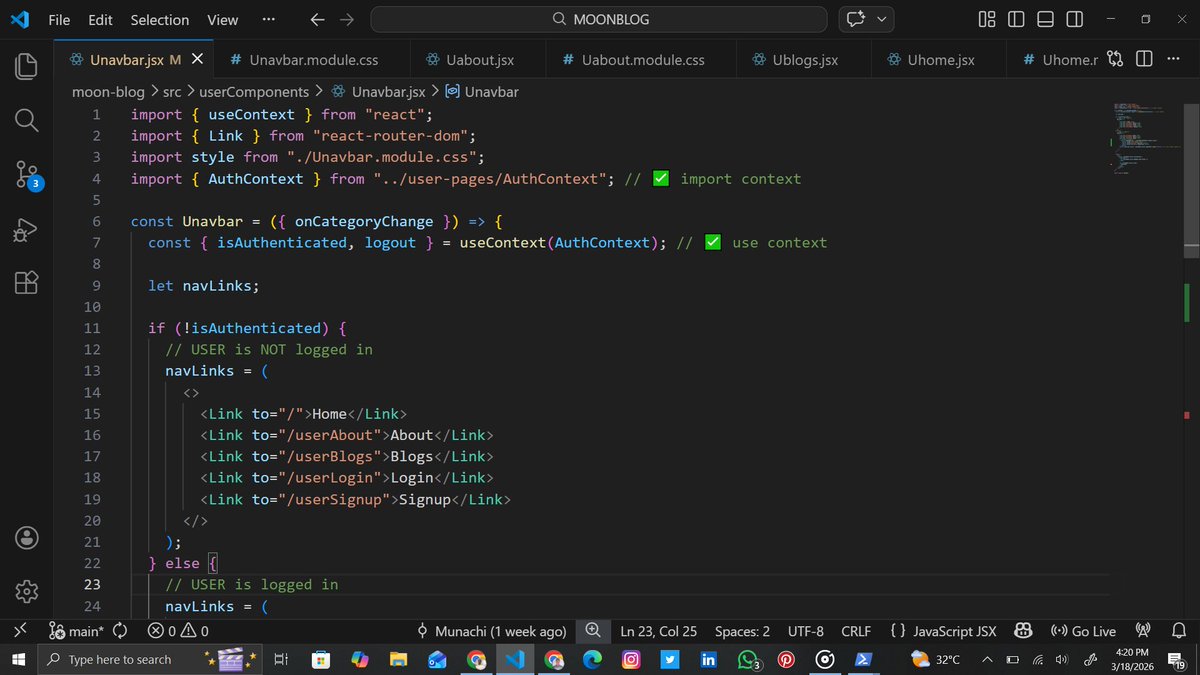Go forward with the navigation right arrow
The height and width of the screenshot is (675, 1200).
[346, 19]
